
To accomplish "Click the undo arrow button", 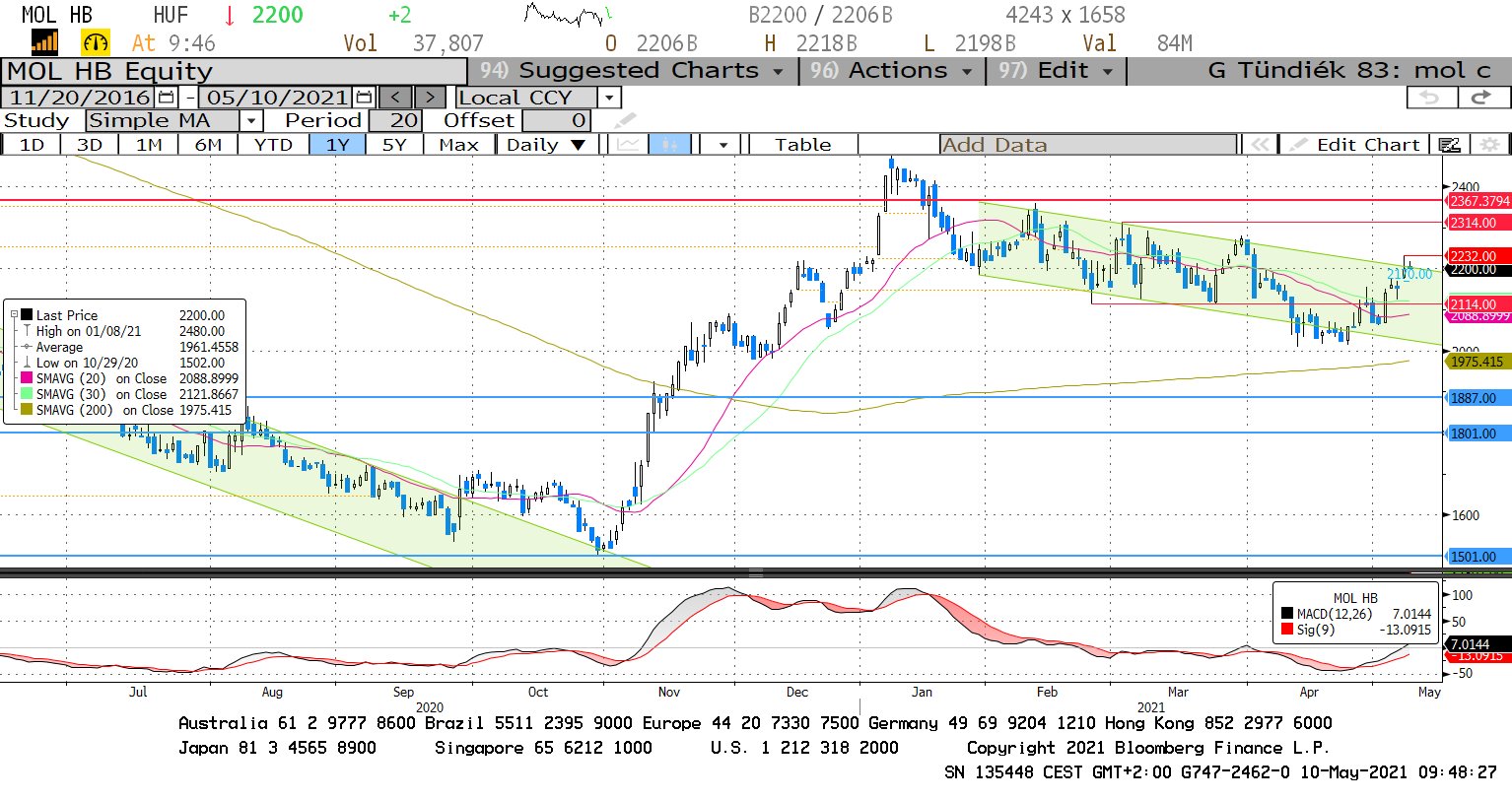I will pyautogui.click(x=1430, y=98).
